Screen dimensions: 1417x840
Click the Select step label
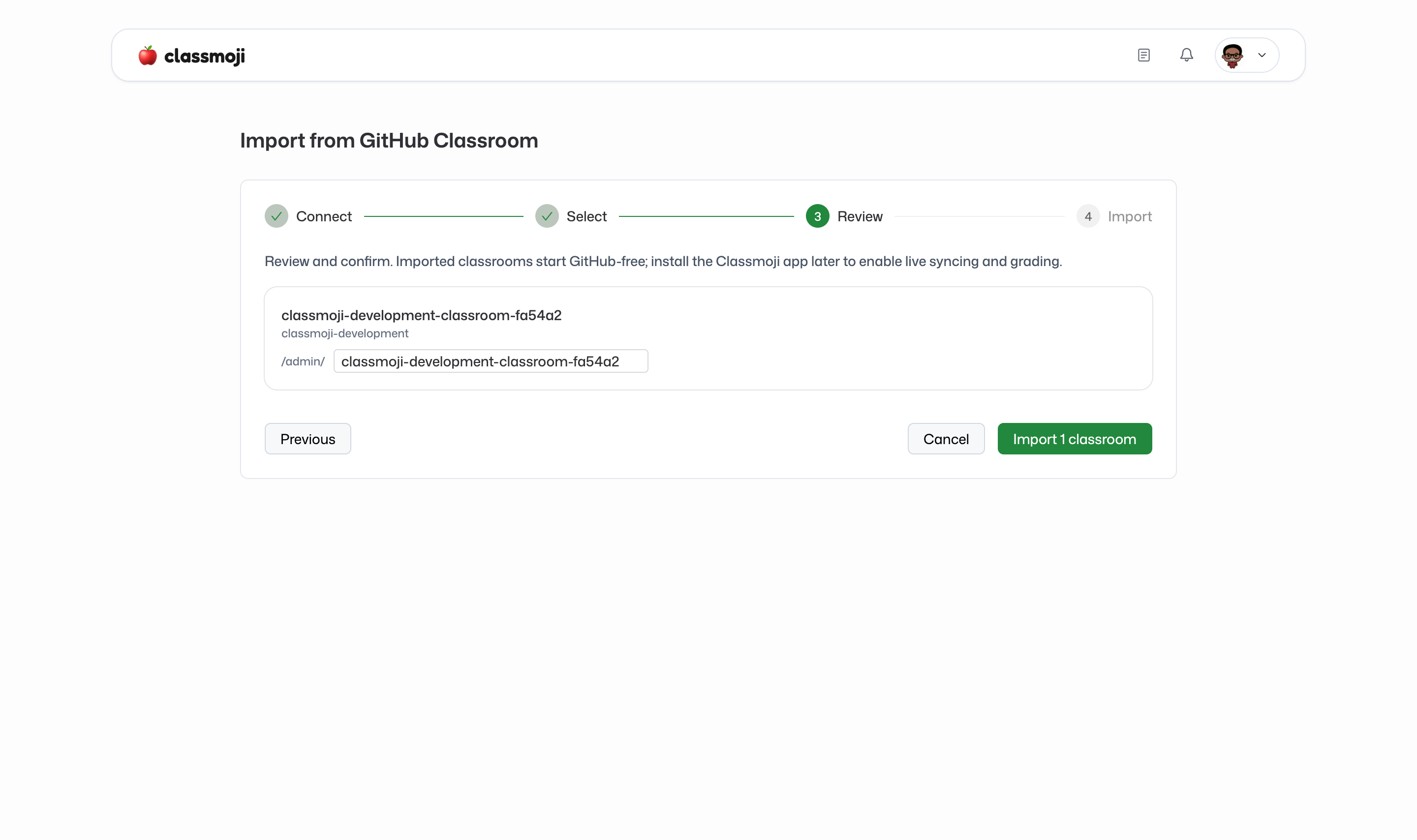click(x=586, y=216)
